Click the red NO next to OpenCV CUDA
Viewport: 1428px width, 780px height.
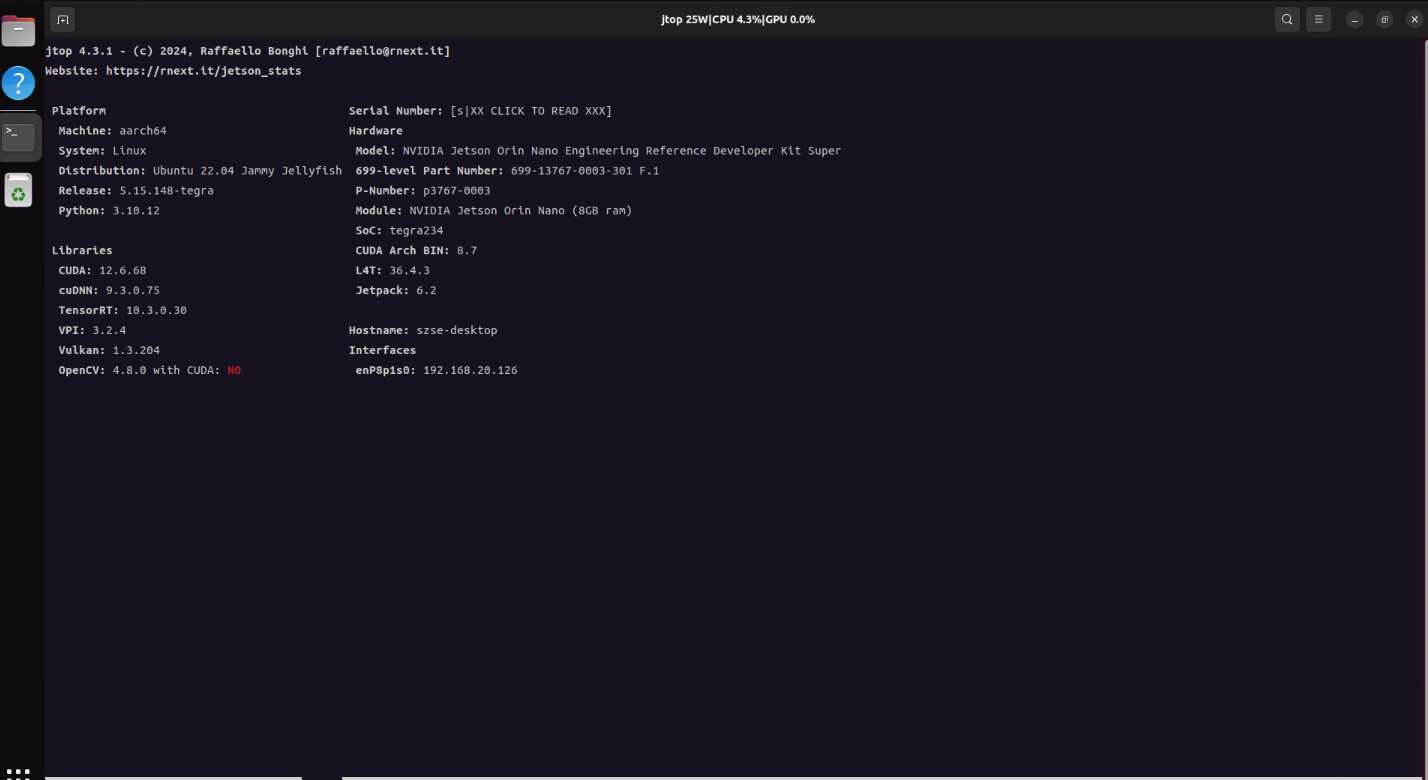click(234, 369)
